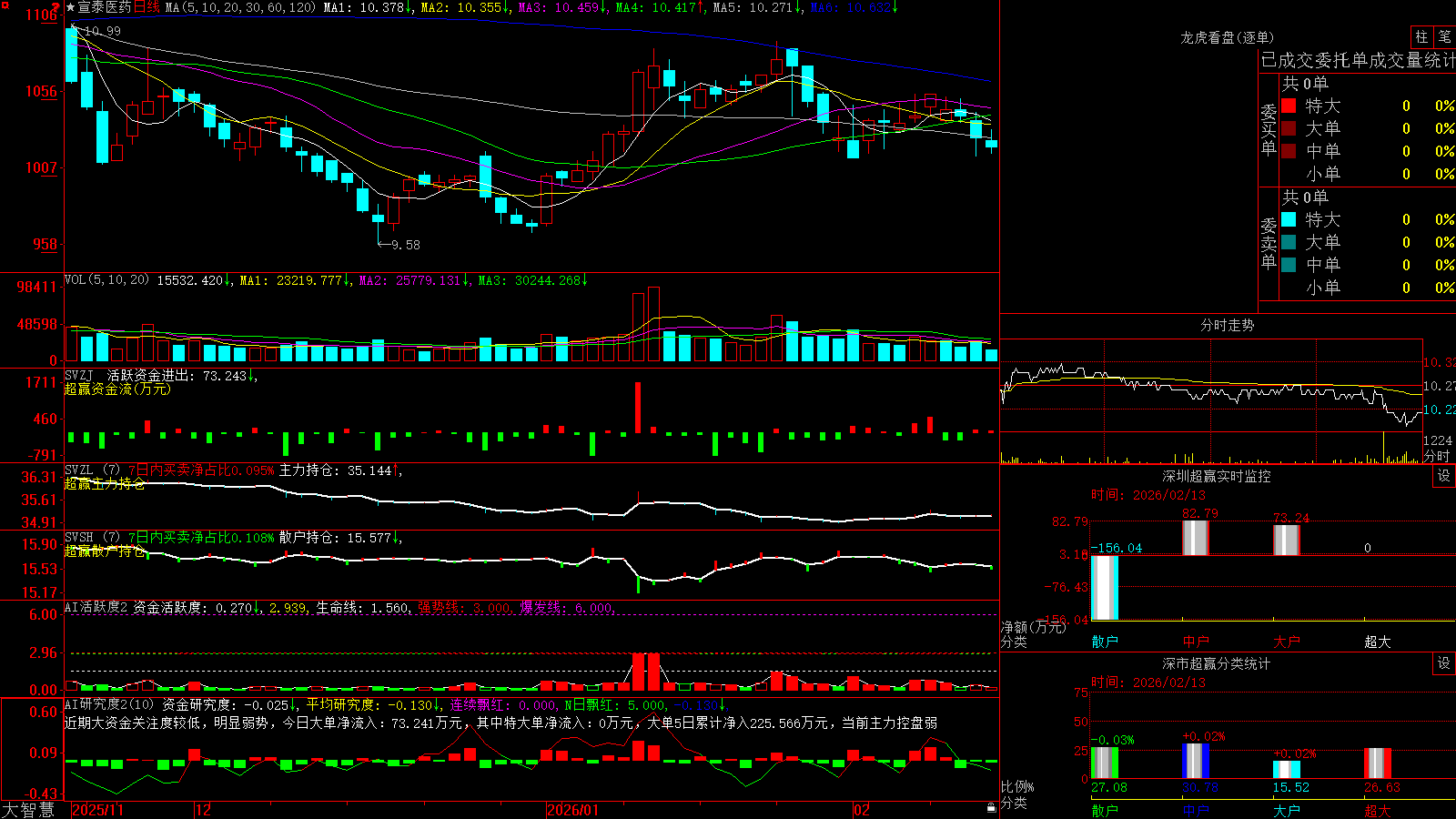Click the teal 大单 swatch under 委卖单
The width and height of the screenshot is (1456, 819).
(x=1289, y=242)
